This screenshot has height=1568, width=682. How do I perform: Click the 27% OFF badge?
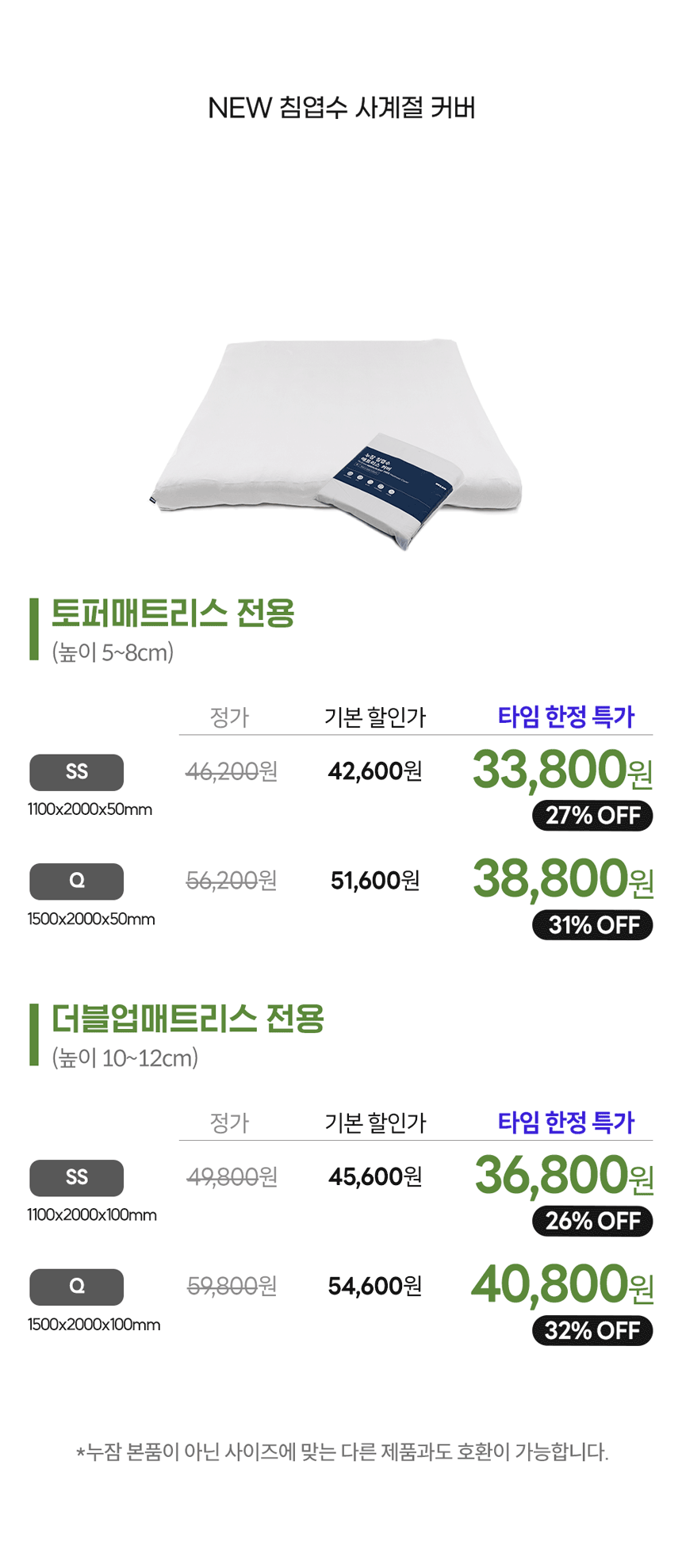592,816
